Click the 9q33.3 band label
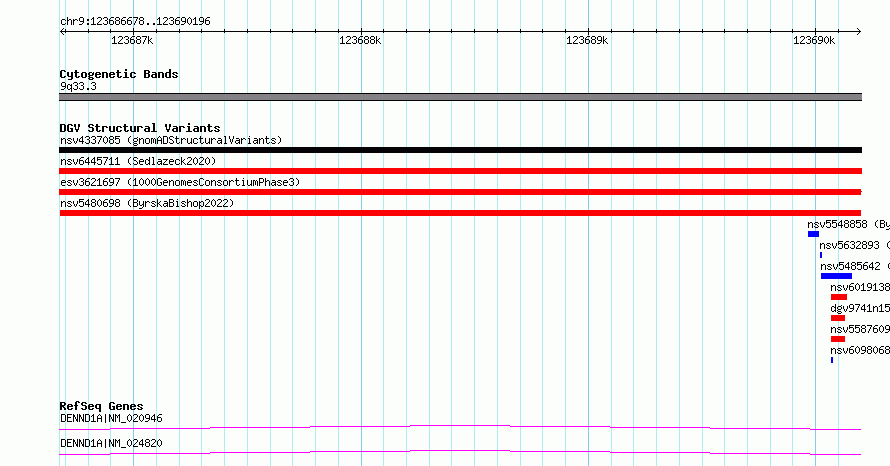This screenshot has width=890, height=466. [78, 86]
